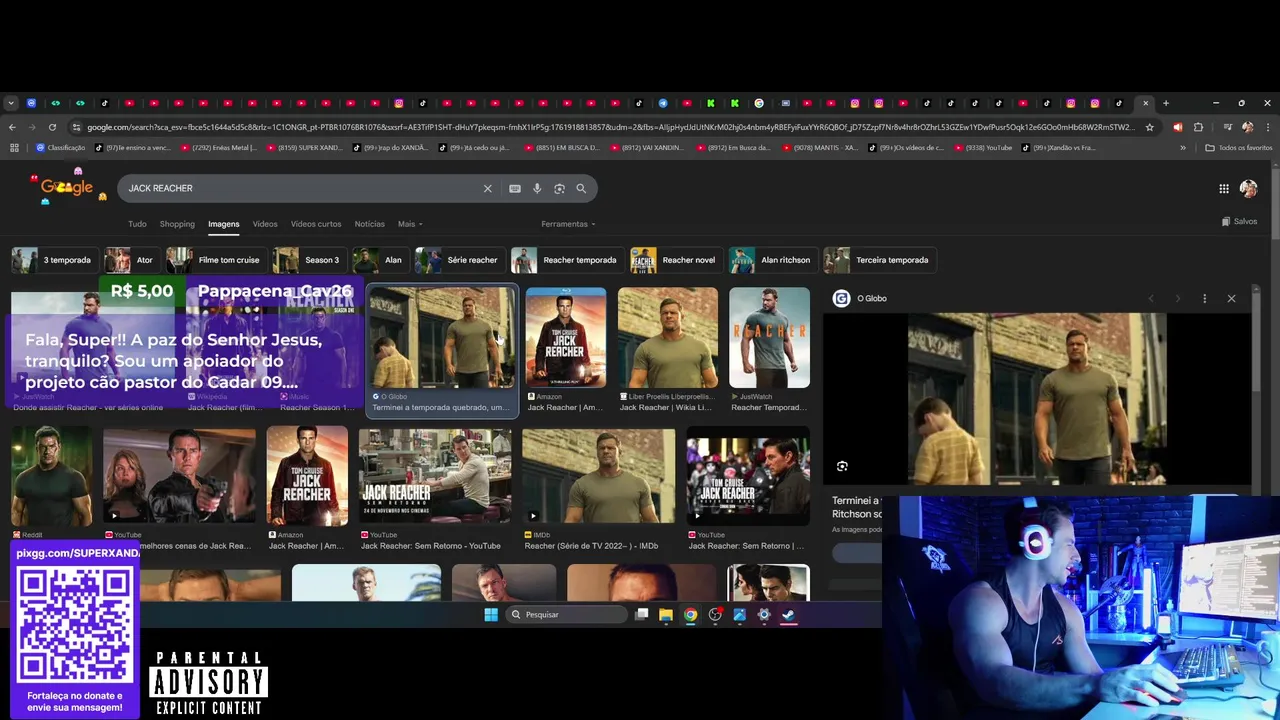Viewport: 1280px width, 720px height.
Task: Open the SUPER XAND bookmark
Action: (x=302, y=148)
